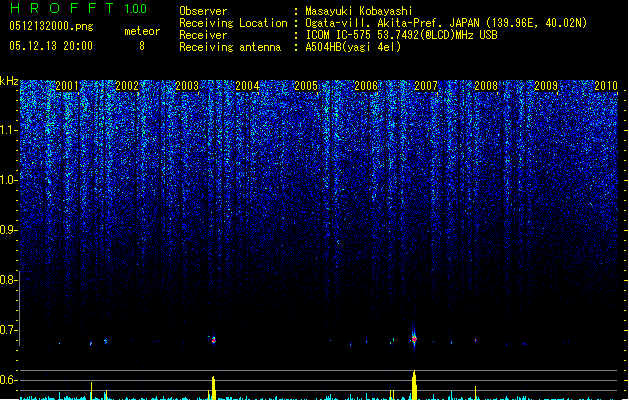Click the HROFFT 1.0.0 title text

[79, 8]
